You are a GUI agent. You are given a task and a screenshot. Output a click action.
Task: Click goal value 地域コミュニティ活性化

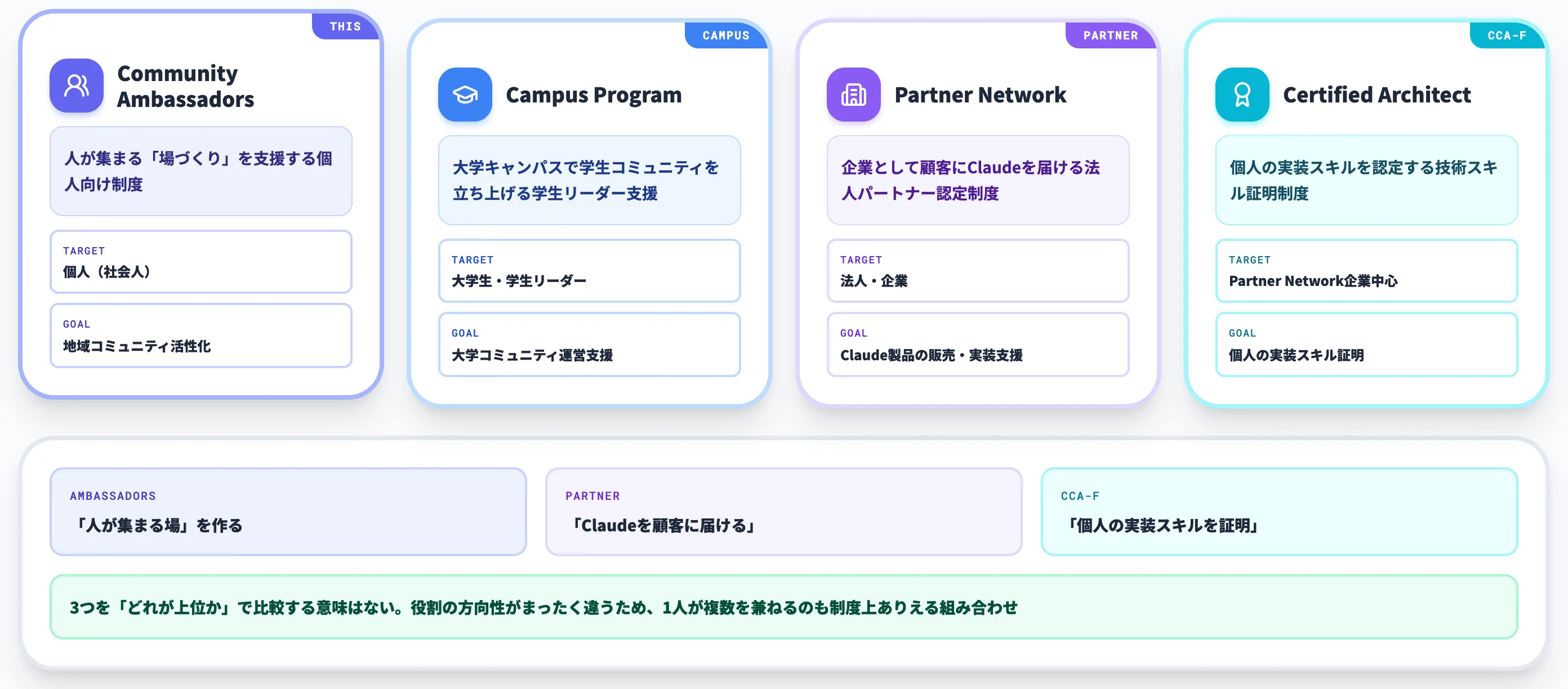point(137,346)
